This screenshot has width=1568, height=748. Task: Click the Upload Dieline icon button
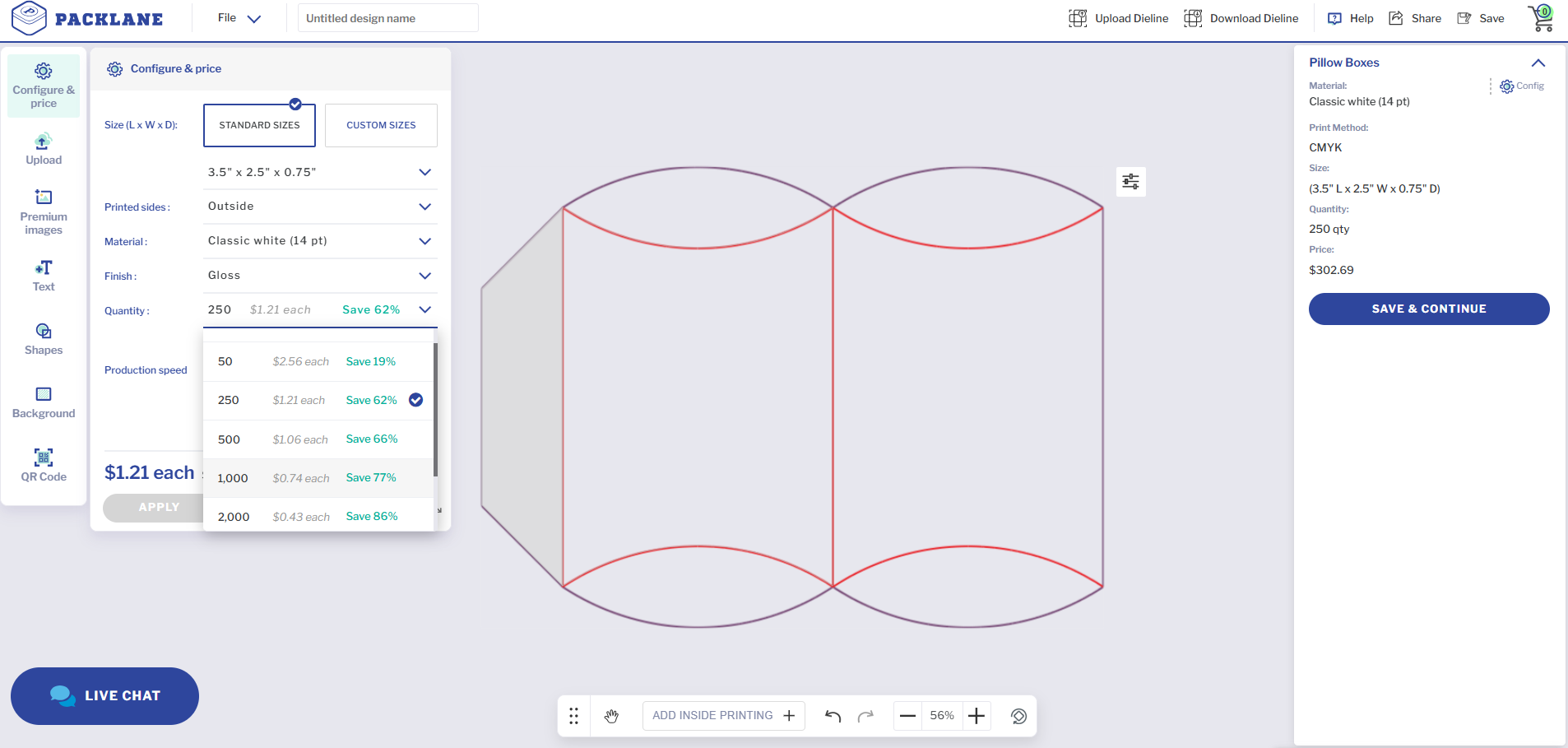(x=1118, y=18)
